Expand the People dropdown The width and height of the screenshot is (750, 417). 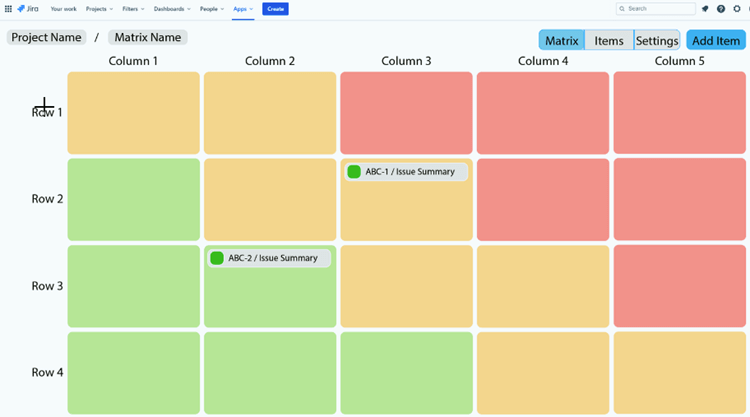tap(212, 9)
